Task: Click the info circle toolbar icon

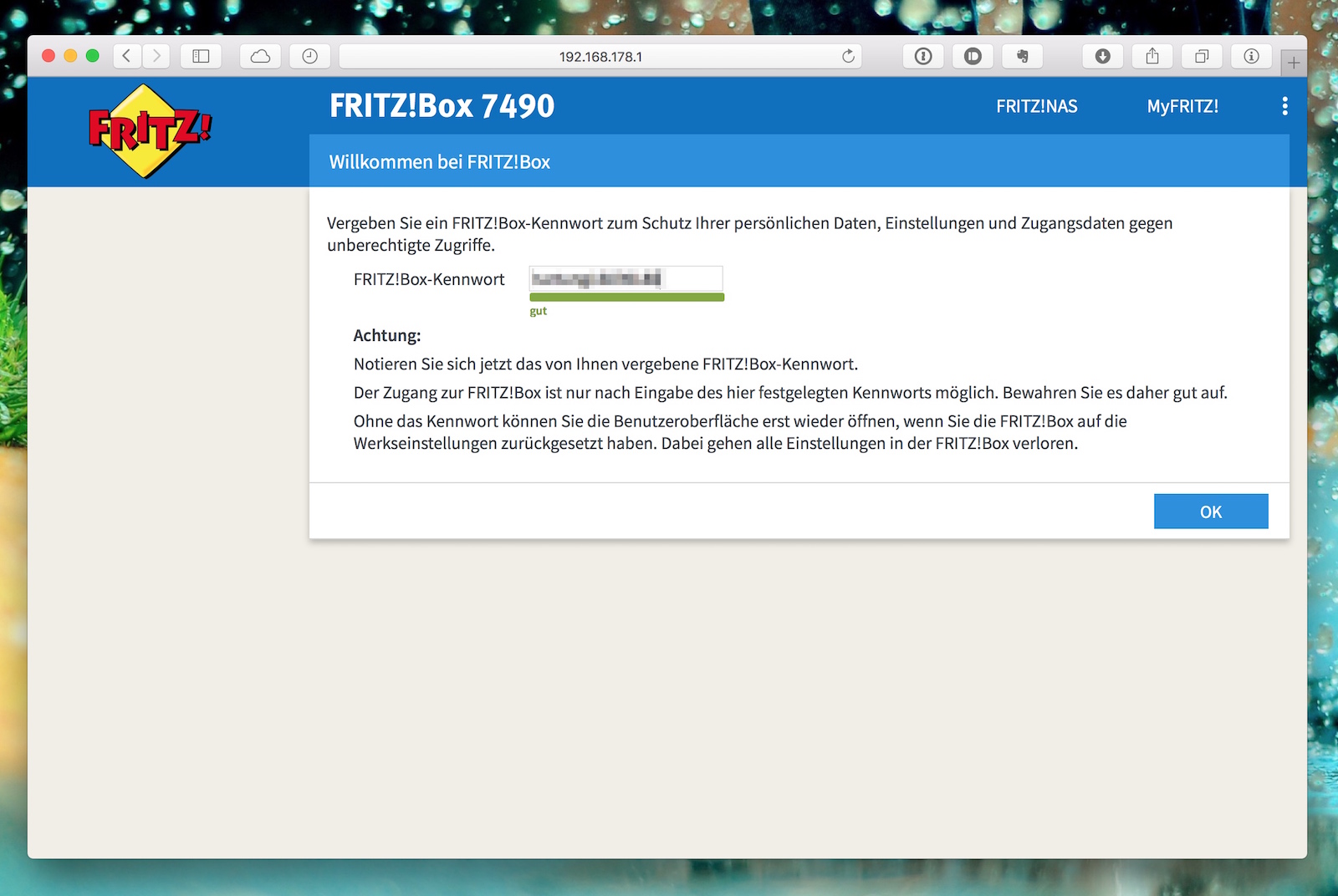Action: click(x=1251, y=56)
